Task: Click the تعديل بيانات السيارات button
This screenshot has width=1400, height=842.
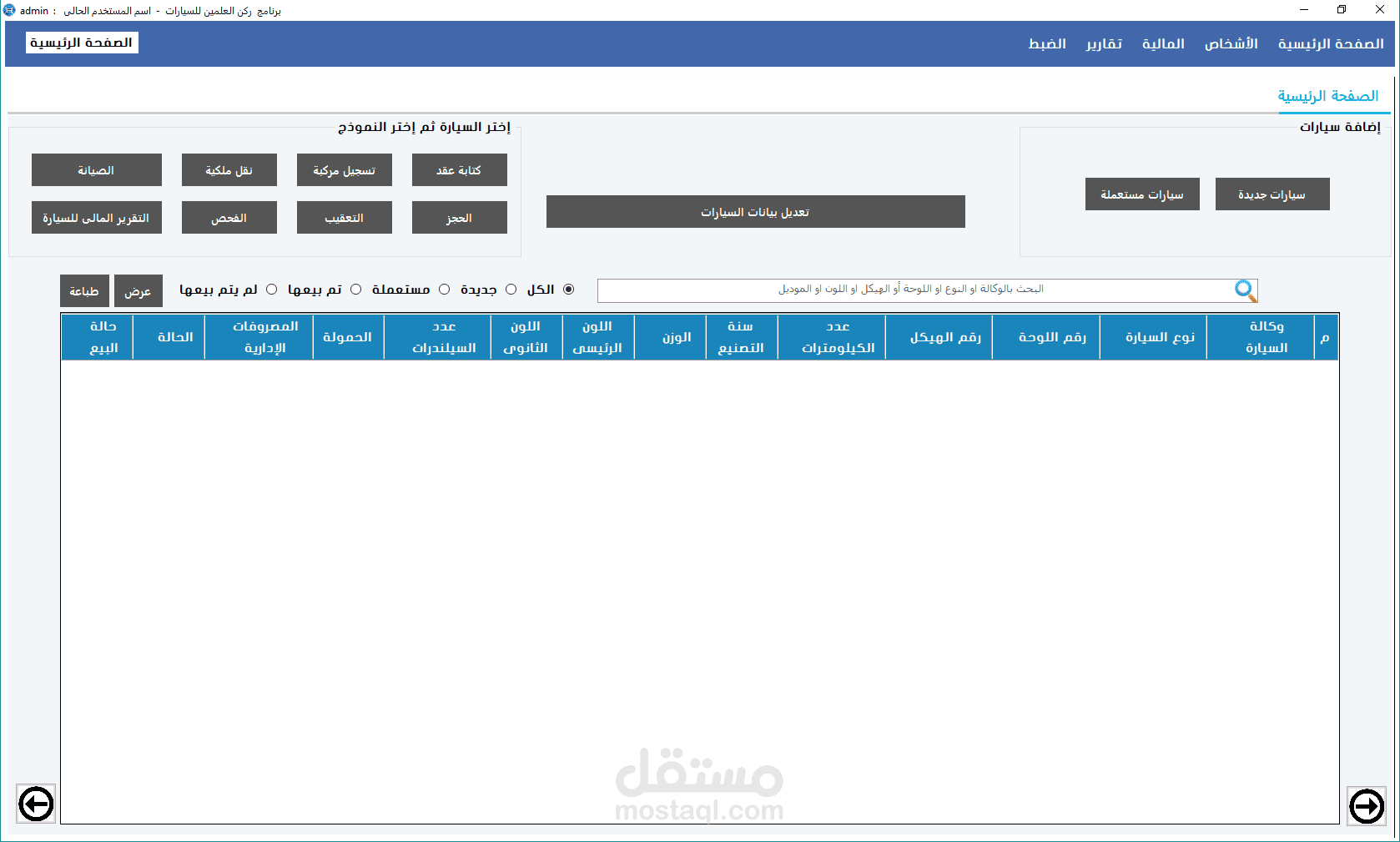Action: pos(755,211)
